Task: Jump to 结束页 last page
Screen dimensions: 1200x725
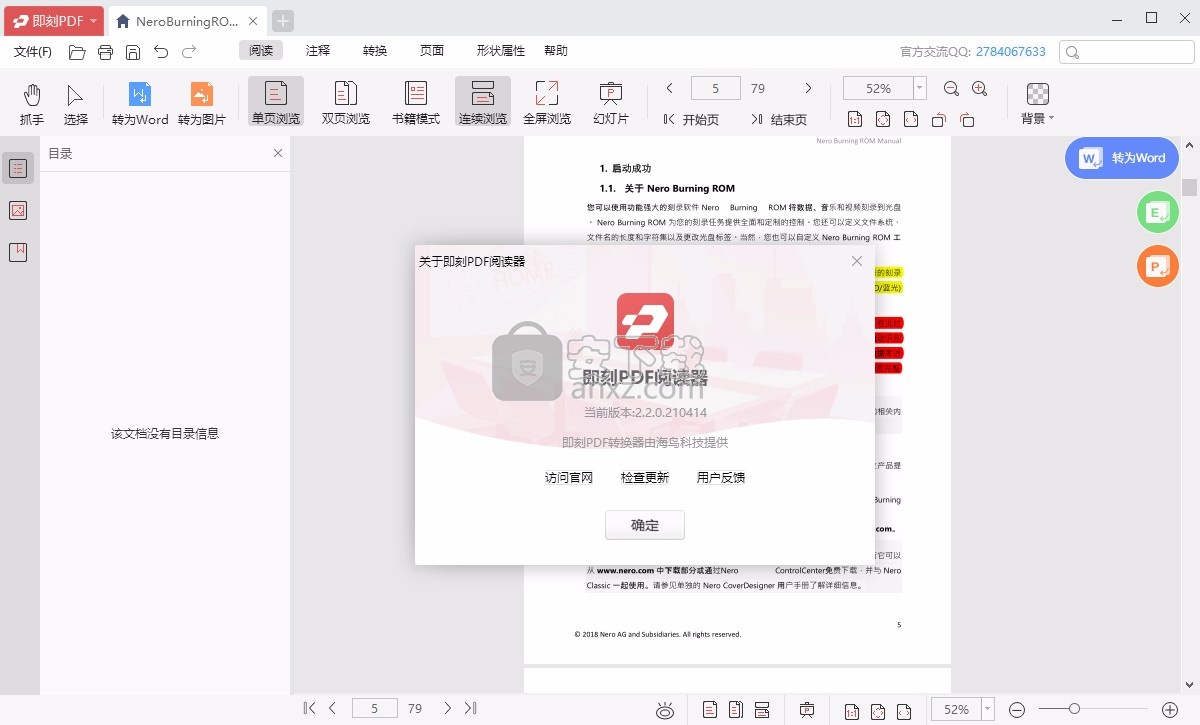Action: (x=779, y=119)
